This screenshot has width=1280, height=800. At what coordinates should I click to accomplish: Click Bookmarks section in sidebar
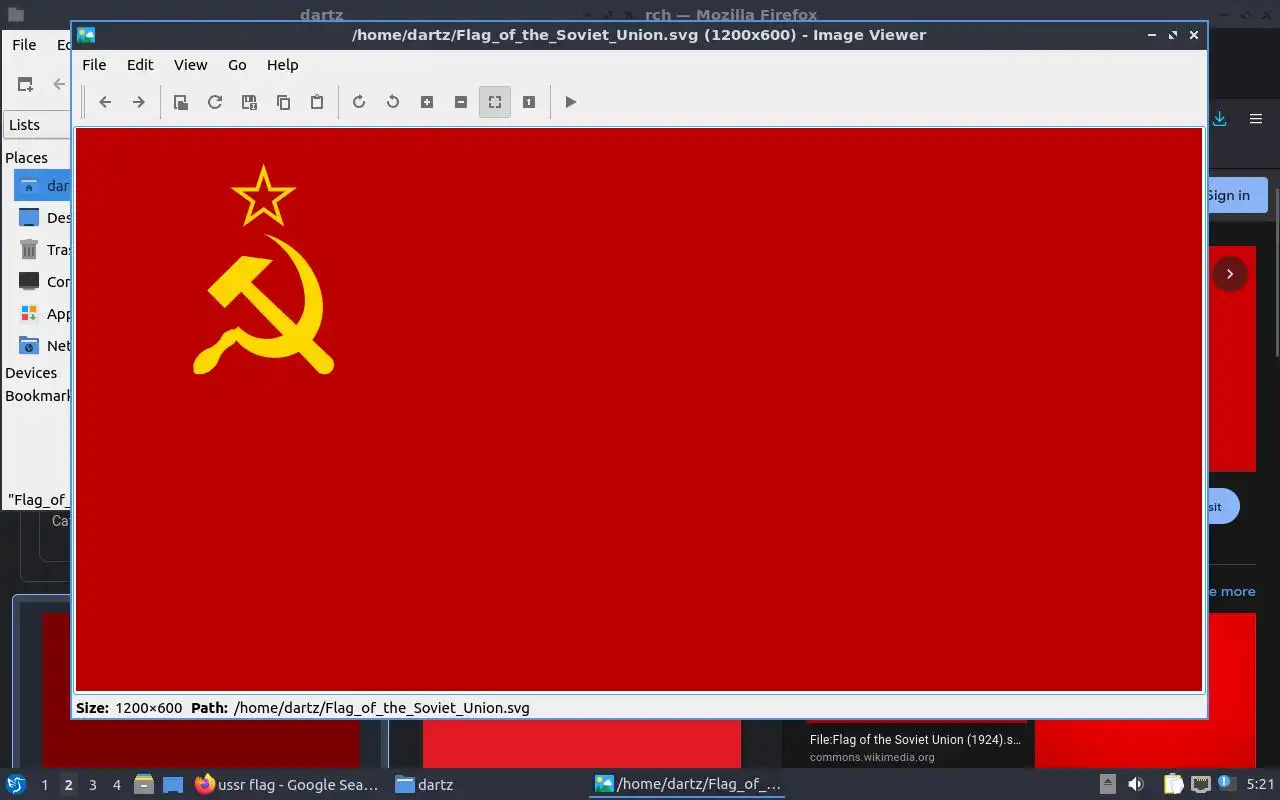(38, 396)
